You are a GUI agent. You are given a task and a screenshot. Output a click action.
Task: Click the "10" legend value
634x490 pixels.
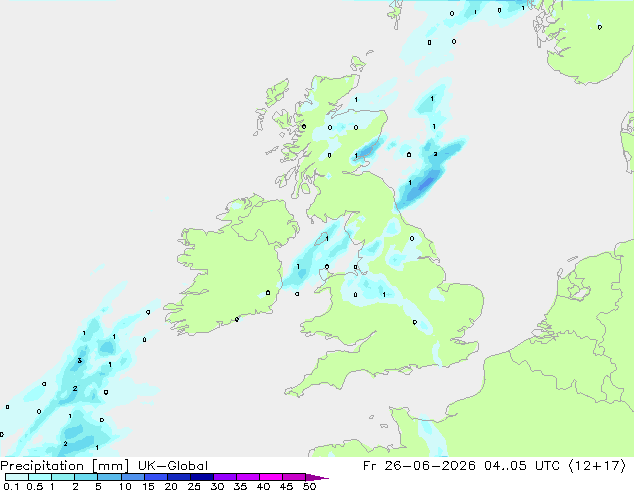(125, 486)
